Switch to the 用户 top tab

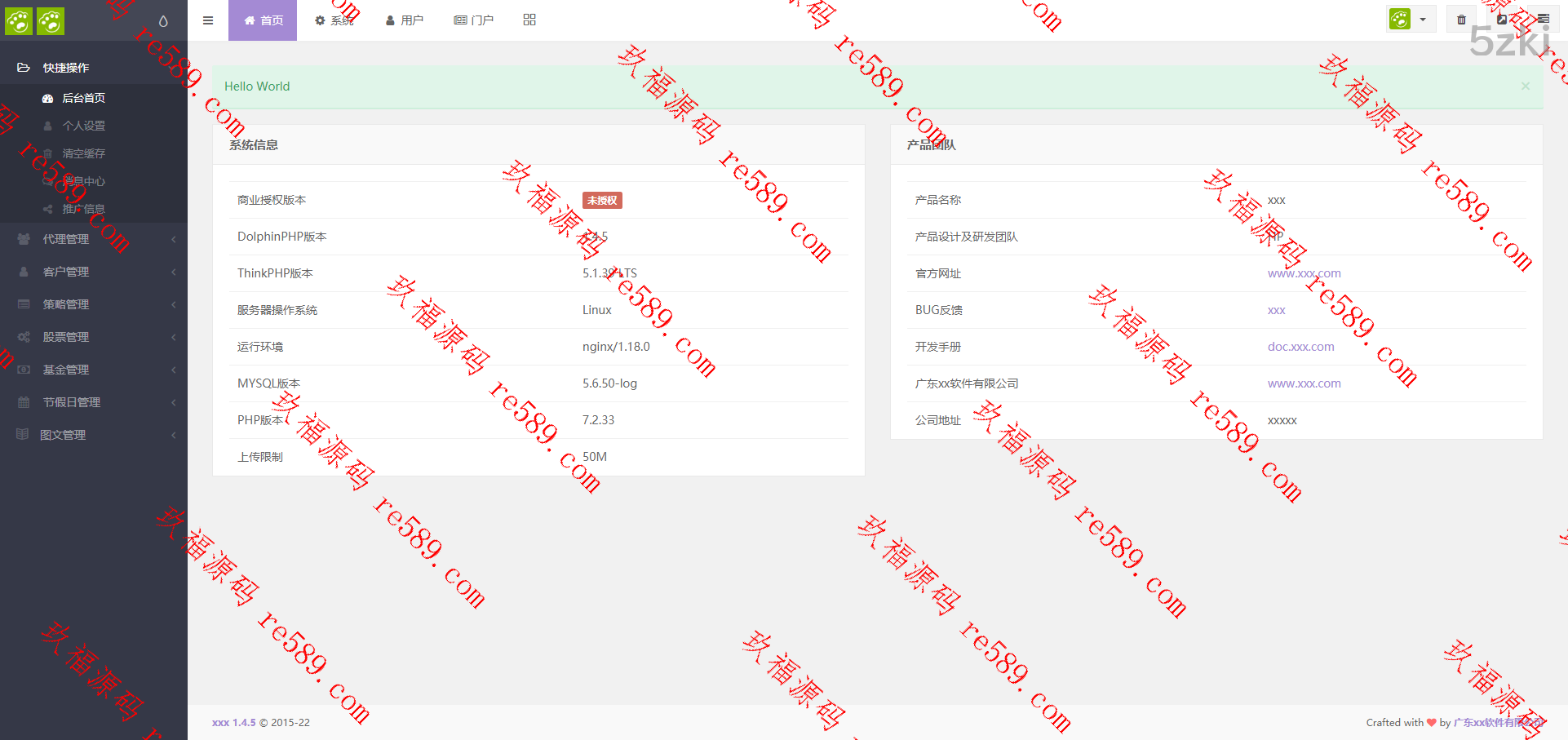click(x=404, y=20)
